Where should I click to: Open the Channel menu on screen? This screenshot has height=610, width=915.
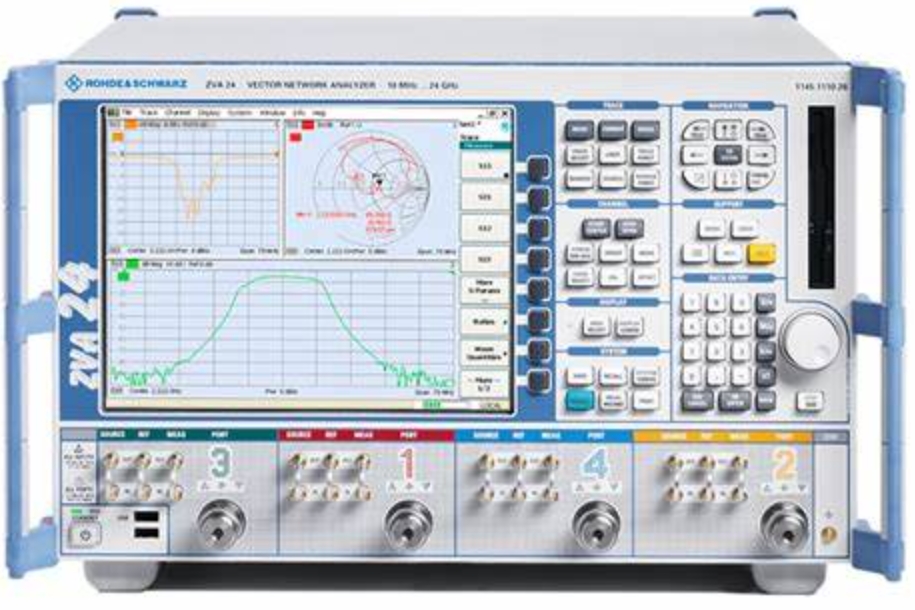tap(177, 113)
